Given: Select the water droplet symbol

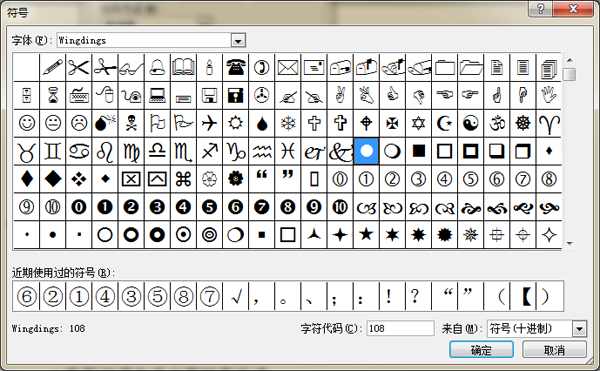Looking at the screenshot, I should click(x=262, y=123).
